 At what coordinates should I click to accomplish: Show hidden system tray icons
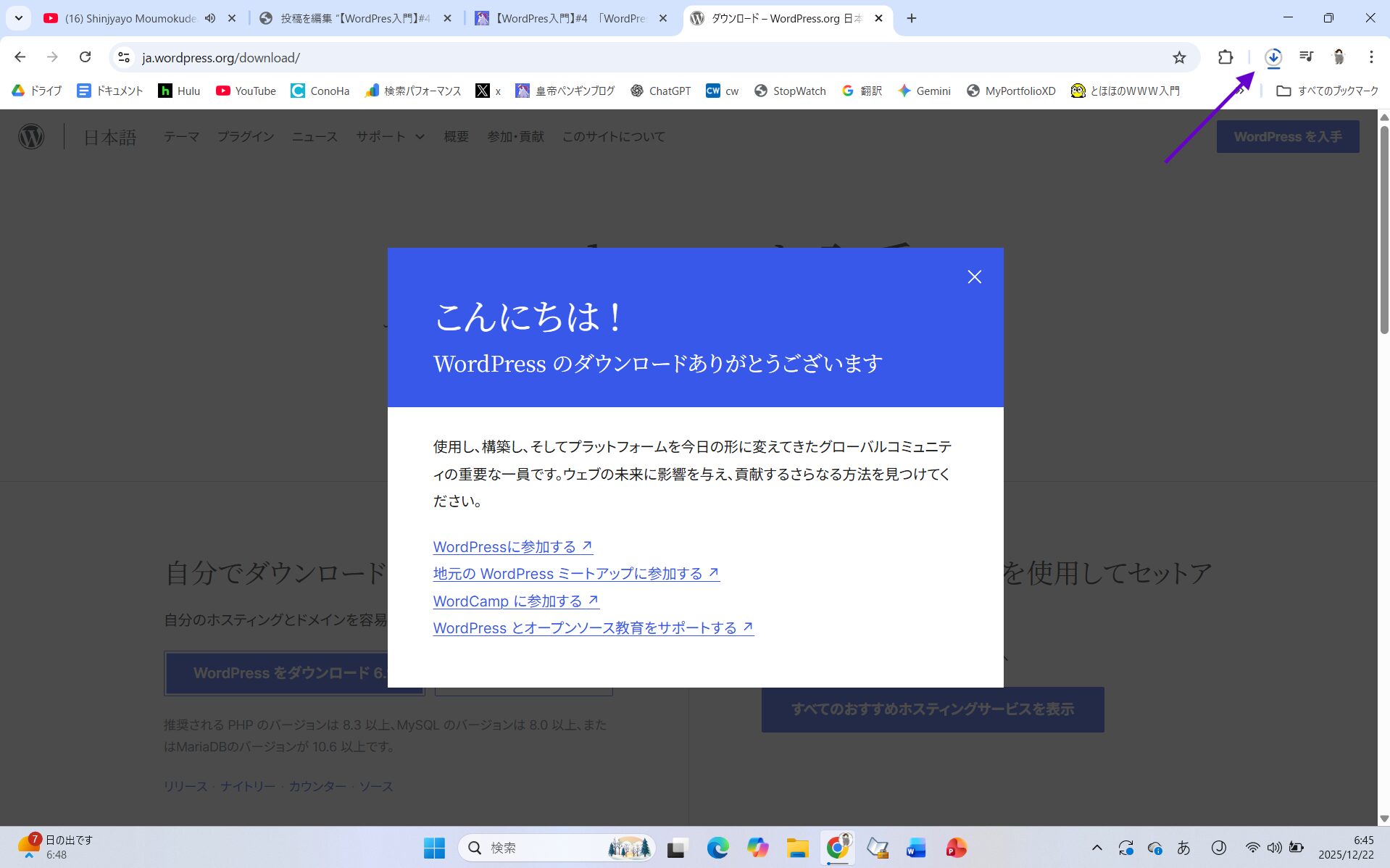pos(1096,848)
